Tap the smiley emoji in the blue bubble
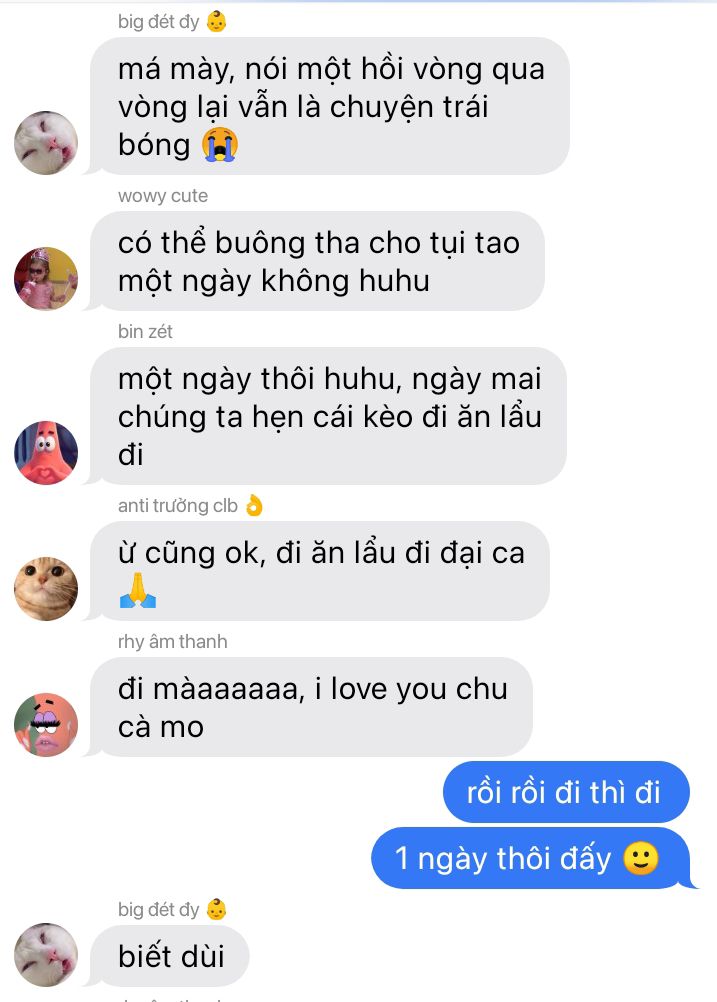Screen dimensions: 717x1002 tap(640, 858)
